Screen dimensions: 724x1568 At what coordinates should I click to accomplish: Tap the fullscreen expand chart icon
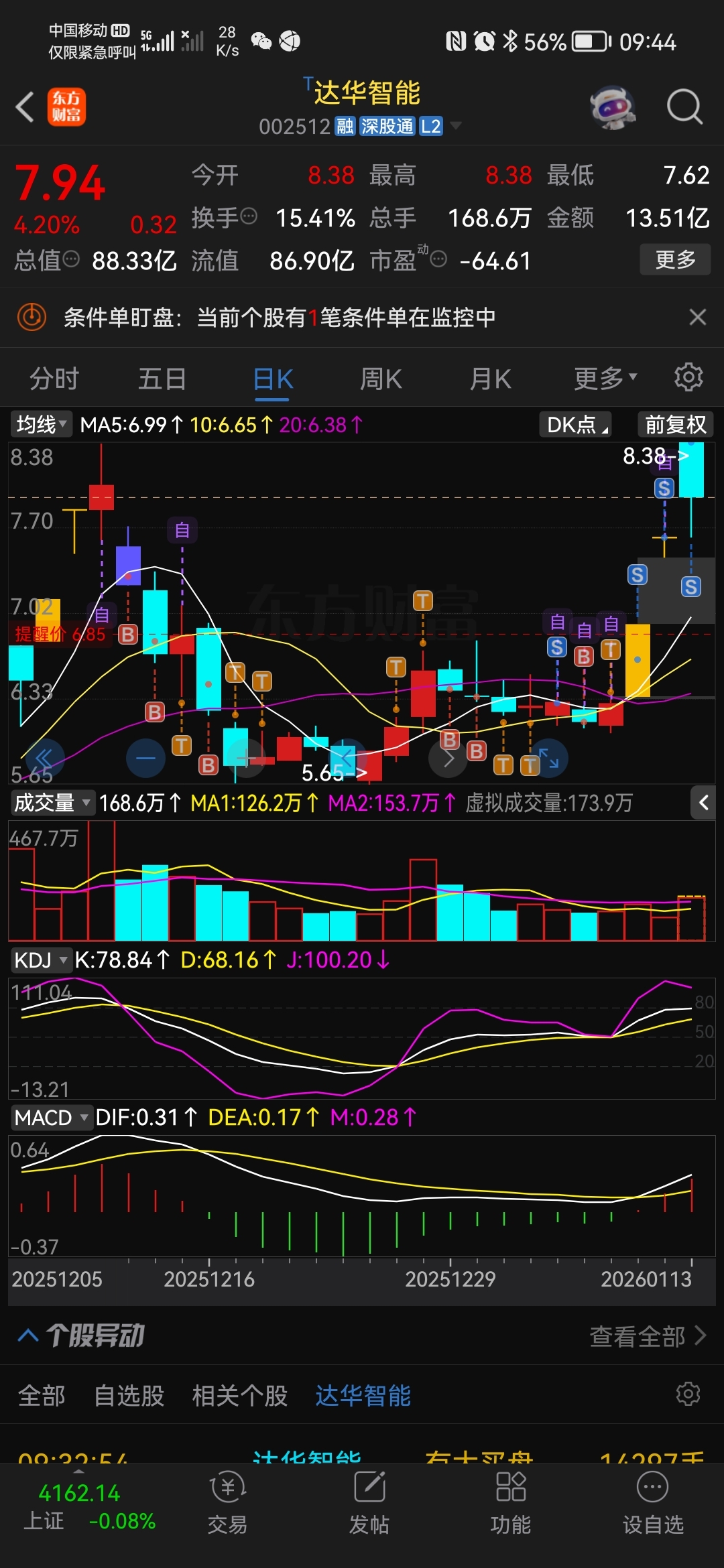pos(548,759)
